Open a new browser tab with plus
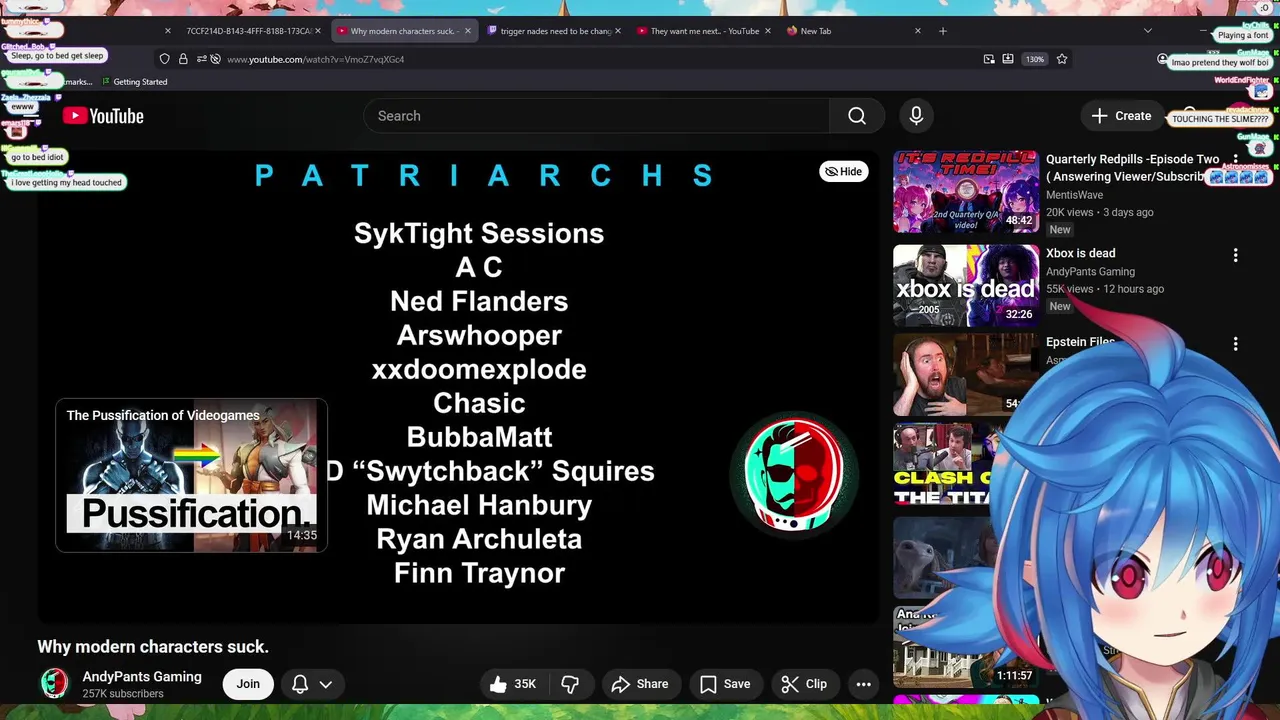This screenshot has width=1280, height=720. point(943,31)
